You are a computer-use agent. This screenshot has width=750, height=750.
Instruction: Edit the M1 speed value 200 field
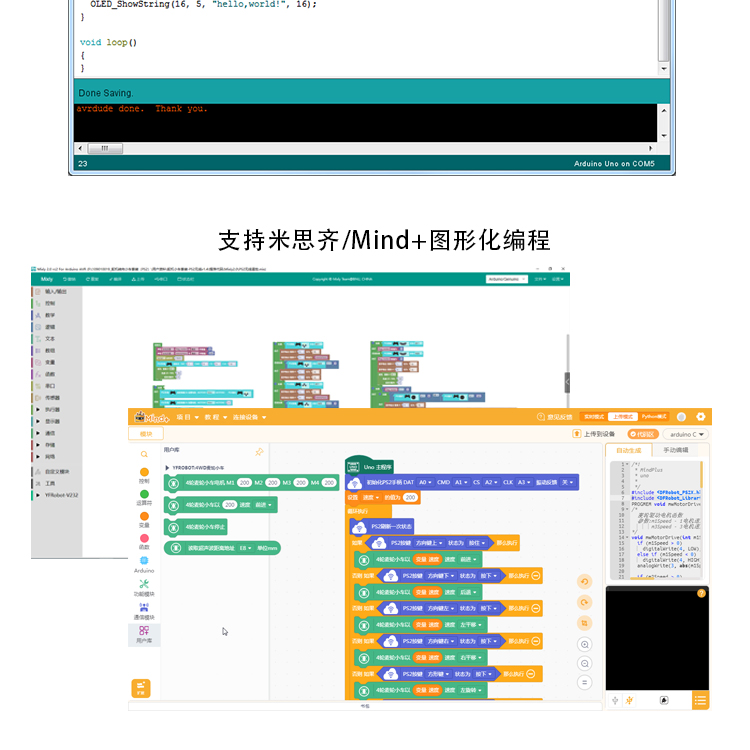click(244, 483)
